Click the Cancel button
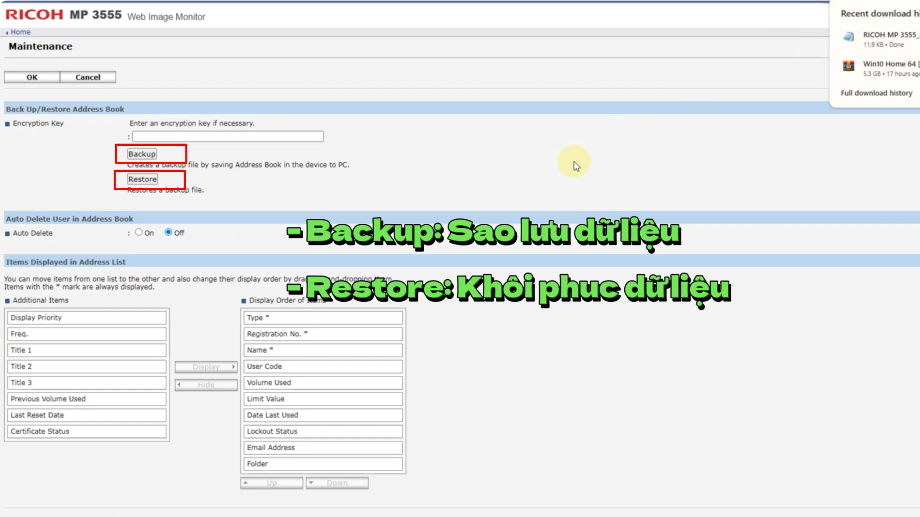 (x=88, y=77)
